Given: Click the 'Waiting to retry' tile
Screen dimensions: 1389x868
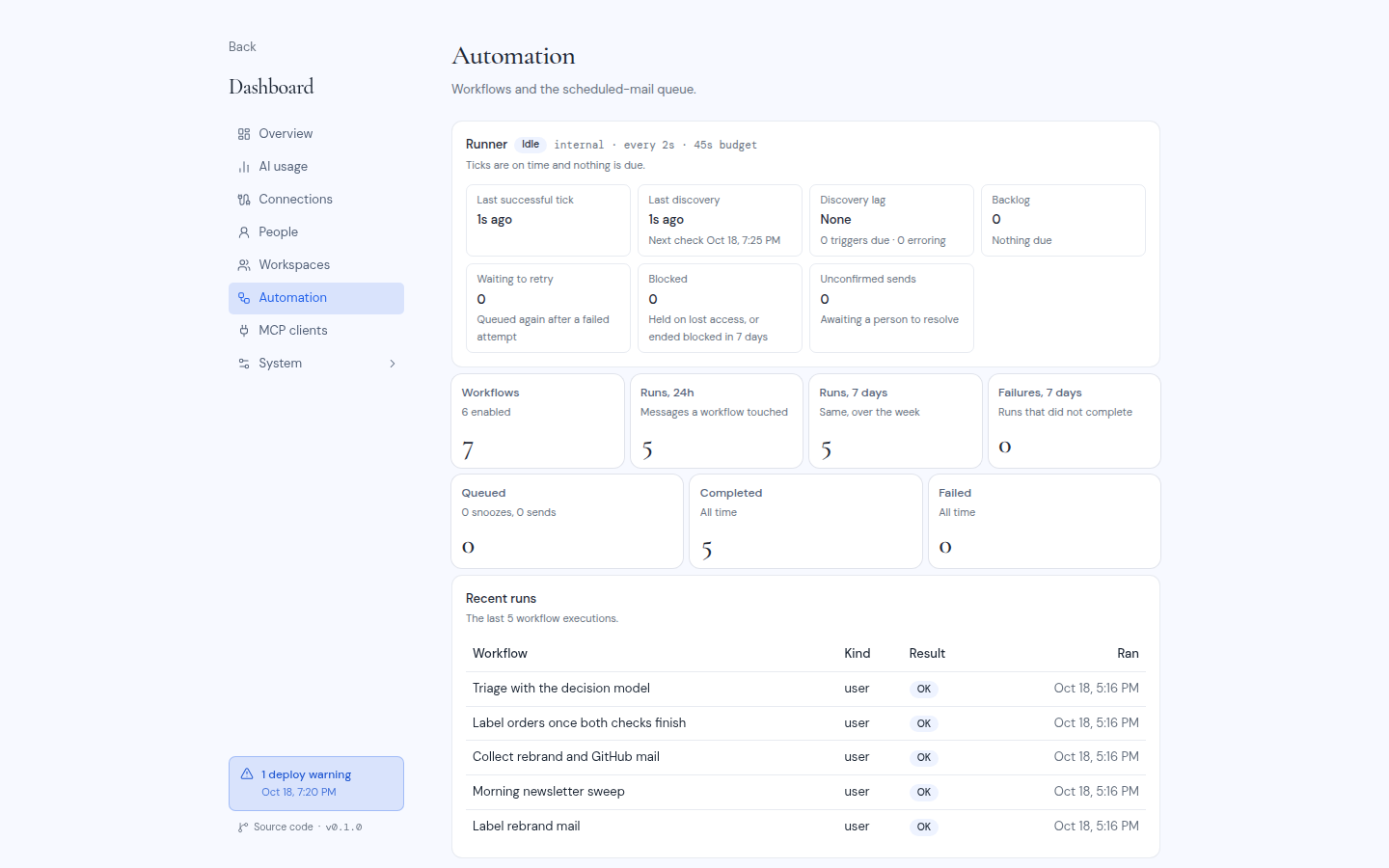Looking at the screenshot, I should (x=548, y=309).
